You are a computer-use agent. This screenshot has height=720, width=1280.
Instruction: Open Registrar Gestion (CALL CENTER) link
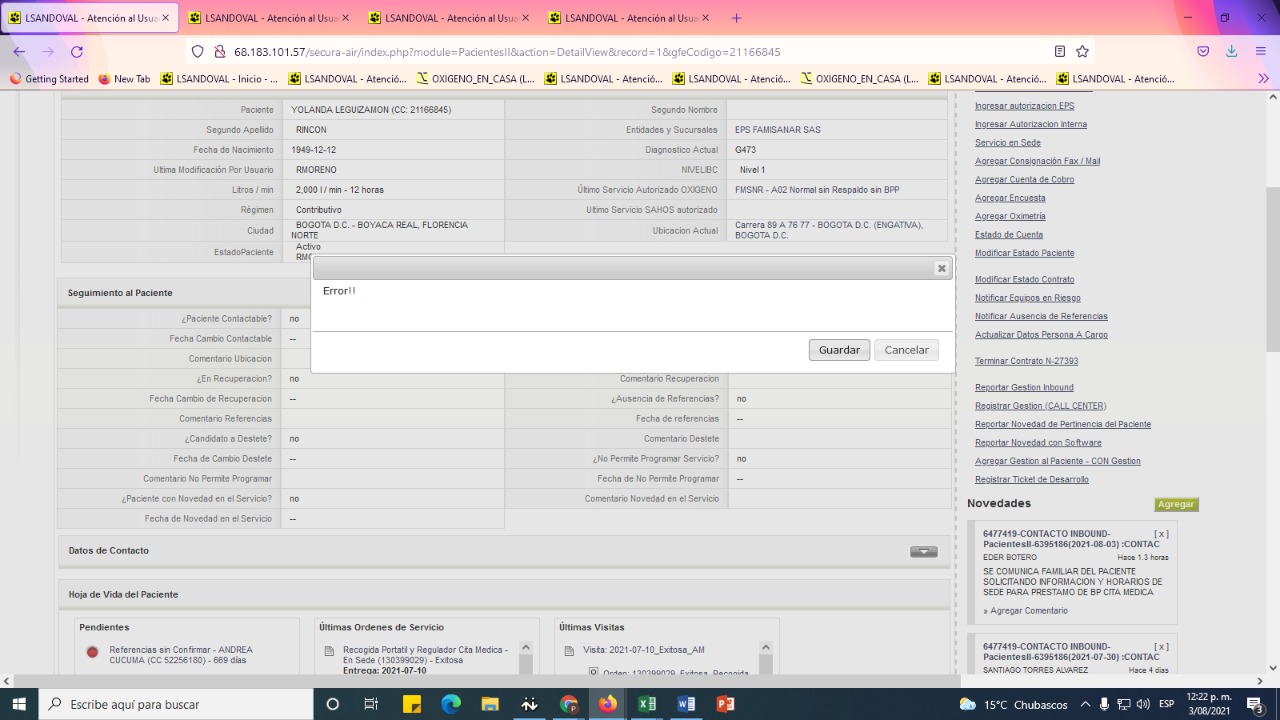pos(1041,406)
